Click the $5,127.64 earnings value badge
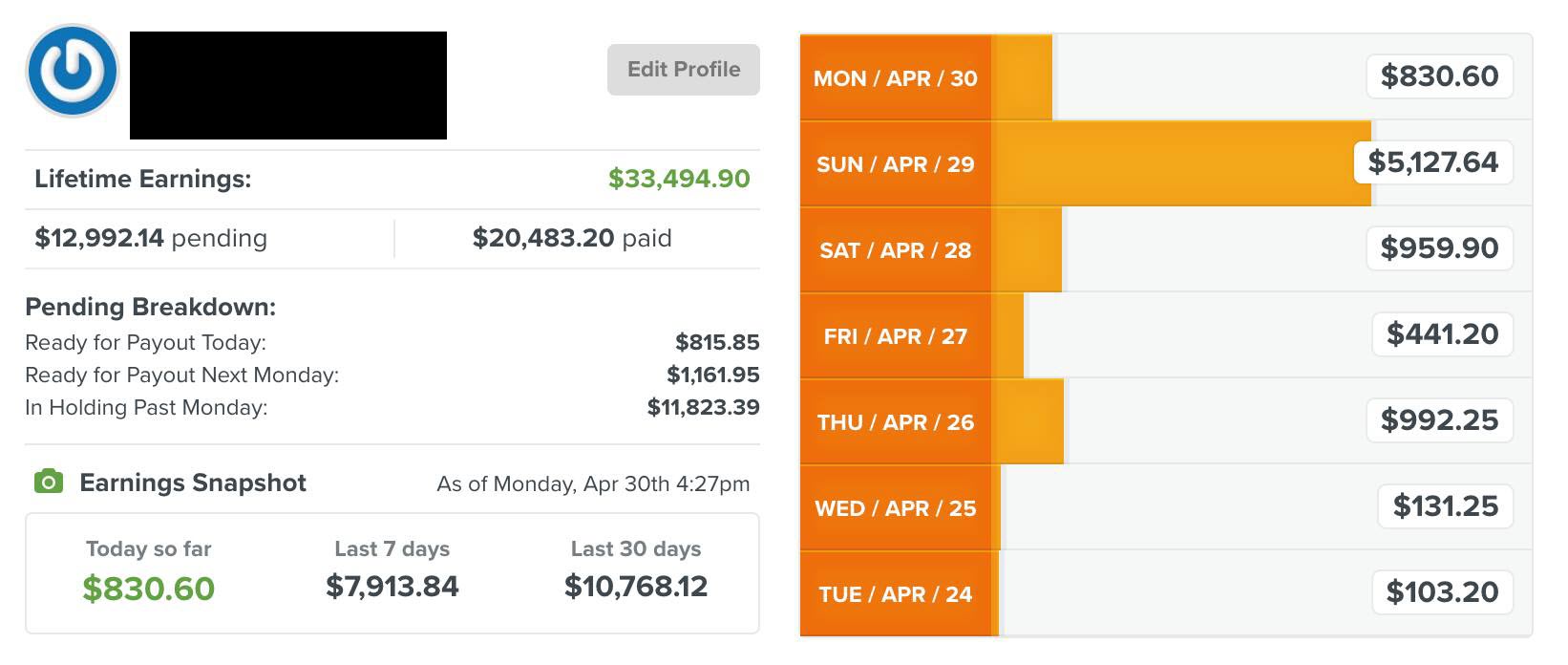This screenshot has width=1568, height=665. coord(1433,162)
